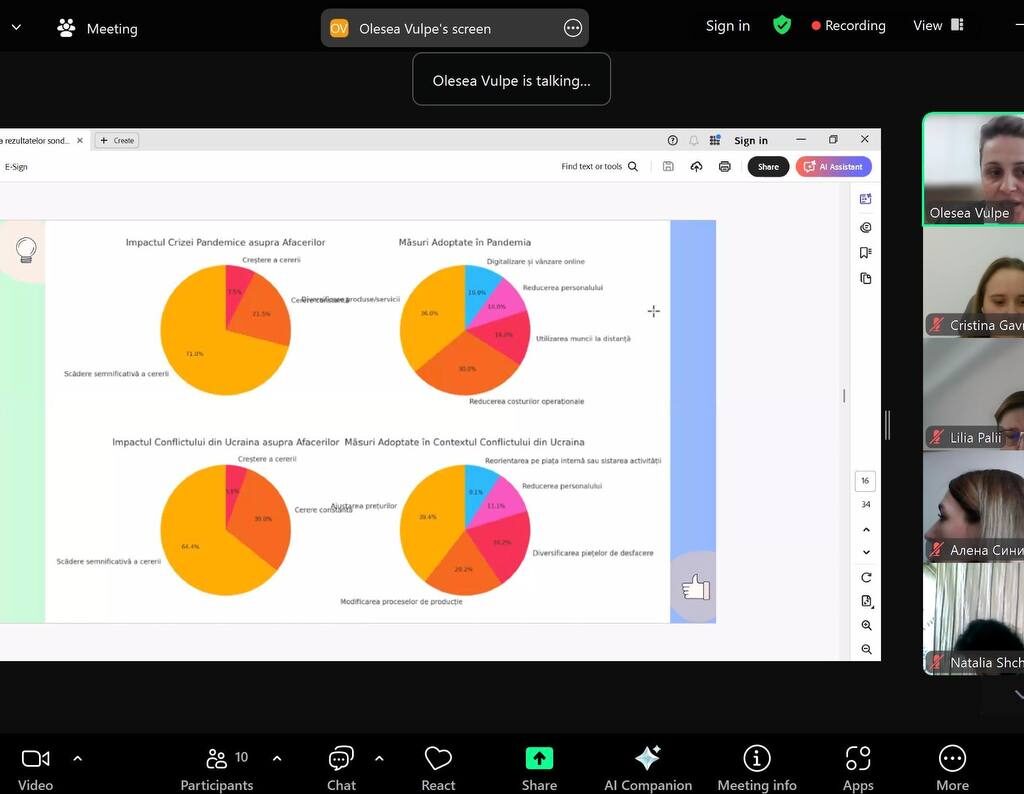Launch the AI Companion
Viewport: 1024px width, 794px height.
click(x=647, y=767)
